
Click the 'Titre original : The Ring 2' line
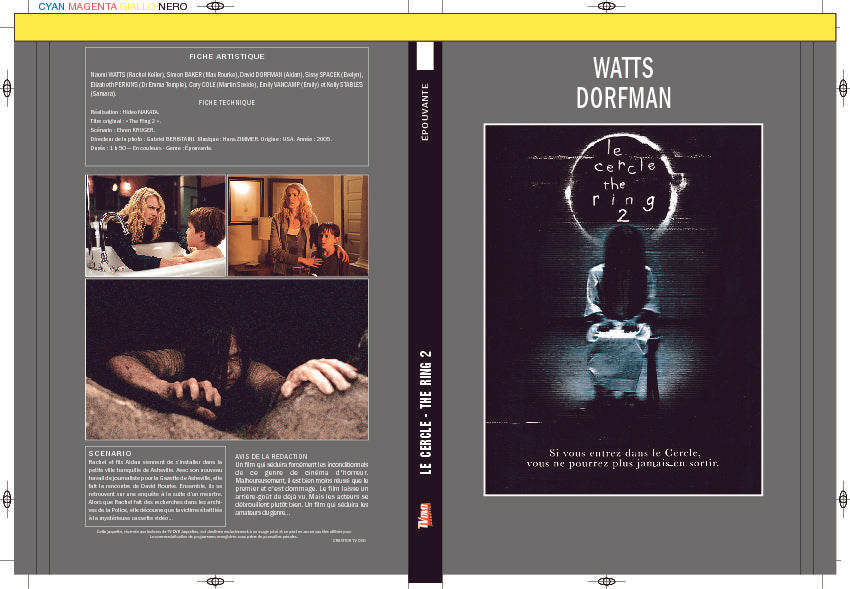click(x=125, y=121)
